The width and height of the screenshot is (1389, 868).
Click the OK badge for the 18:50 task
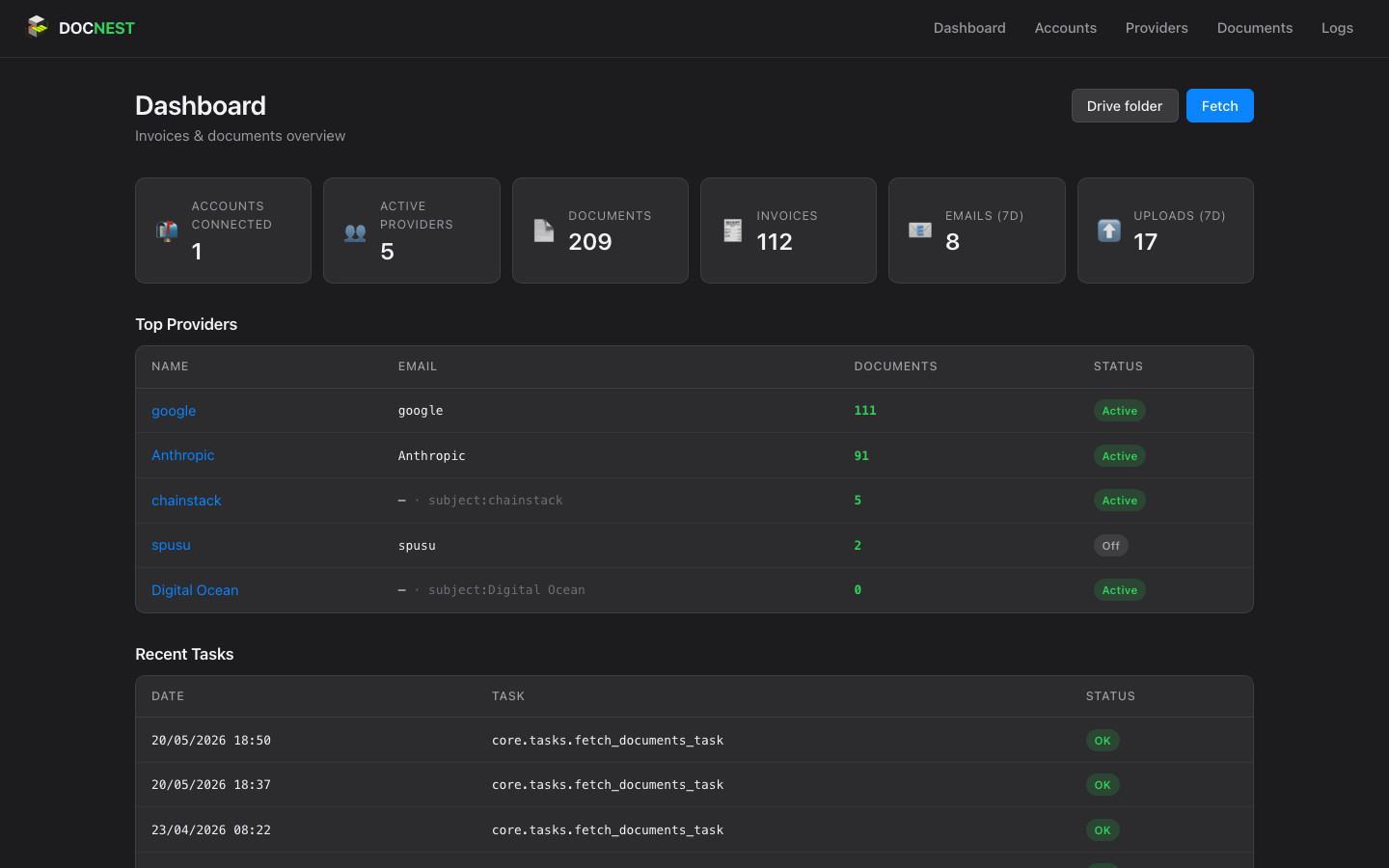coord(1103,741)
